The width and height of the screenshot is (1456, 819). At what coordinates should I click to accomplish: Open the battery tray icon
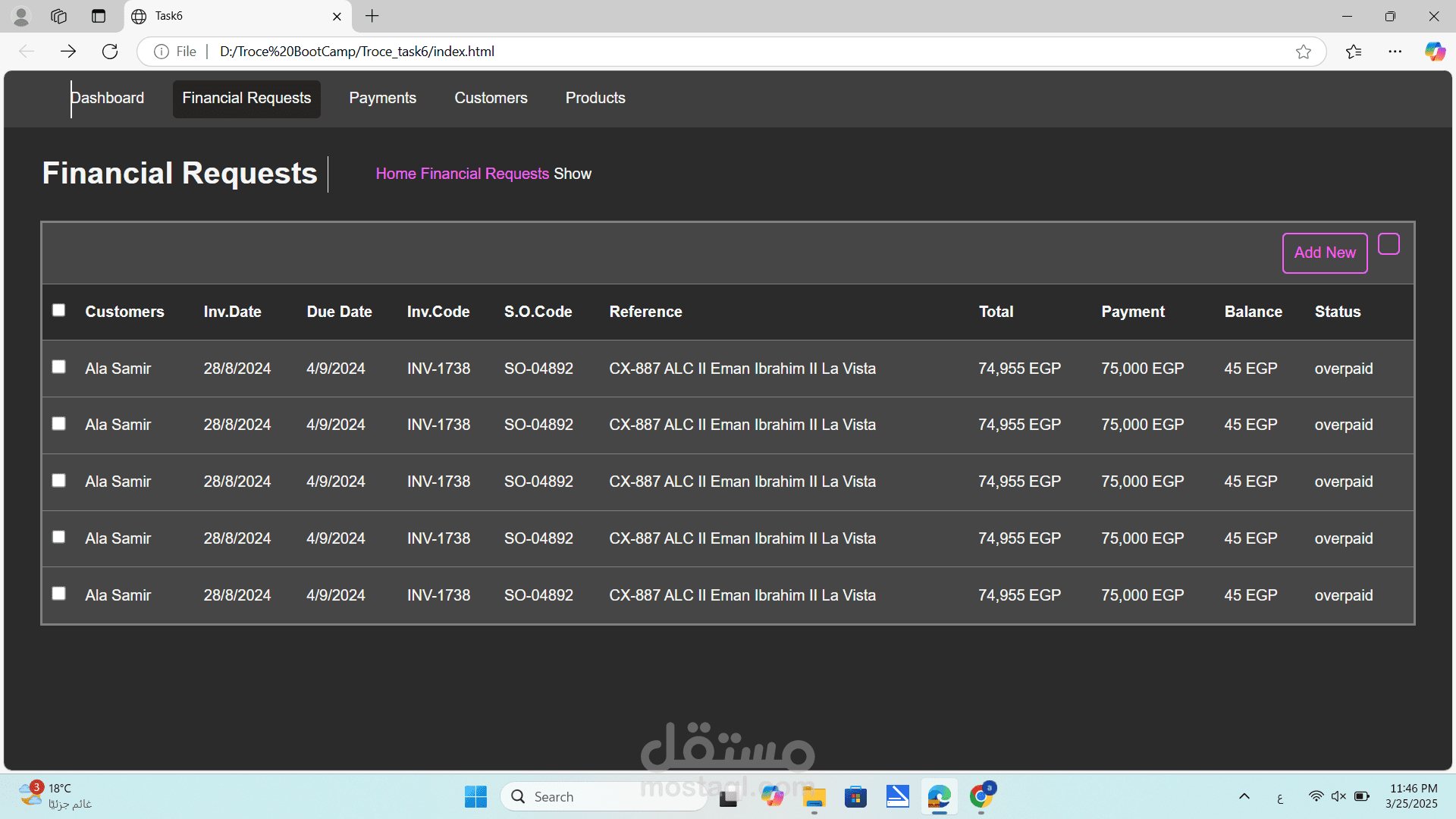[x=1362, y=796]
